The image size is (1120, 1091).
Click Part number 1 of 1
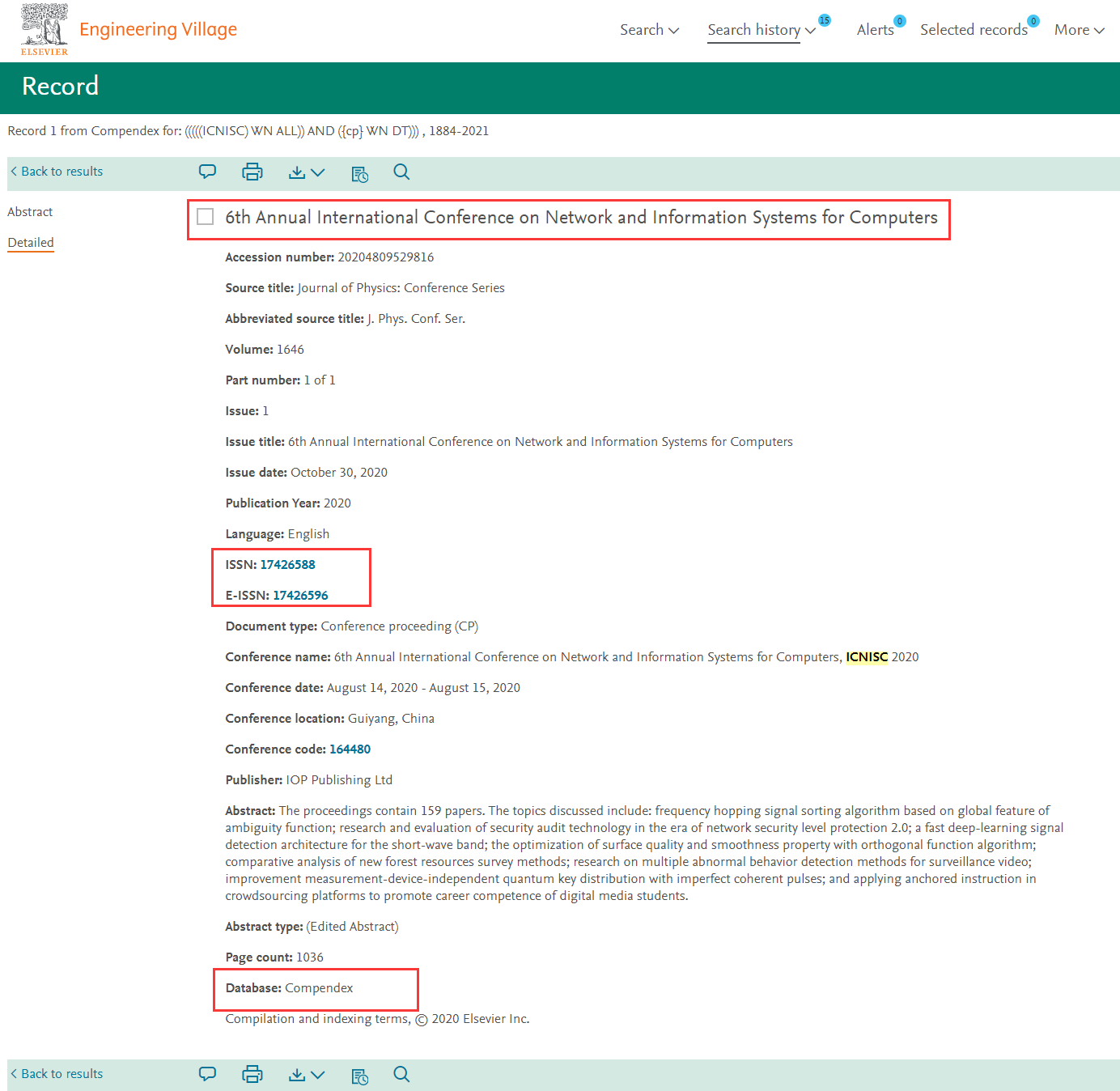point(280,380)
